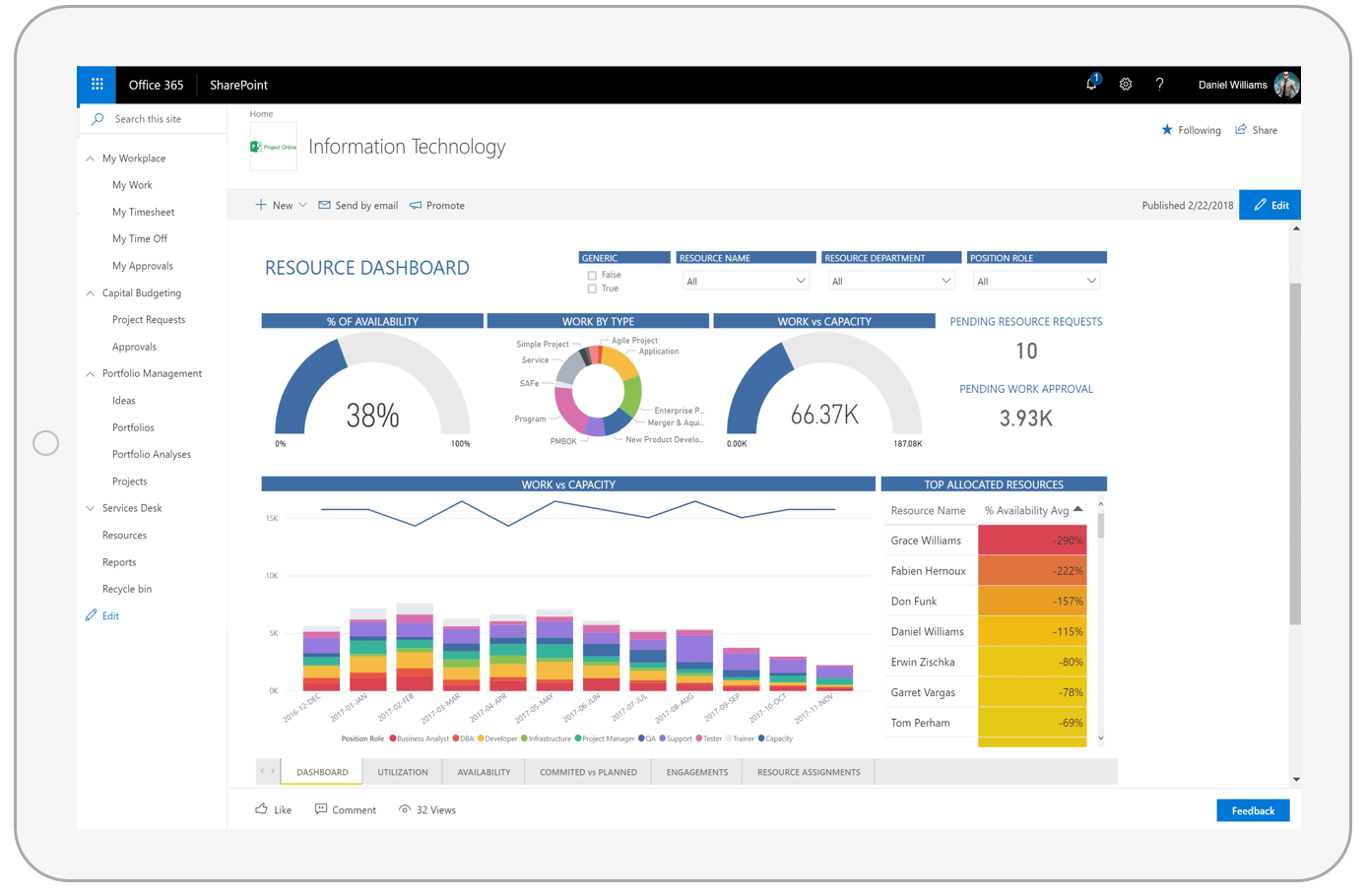Screen dimensions: 1366x896
Task: Click the 32 Views eye icon
Action: pos(405,809)
